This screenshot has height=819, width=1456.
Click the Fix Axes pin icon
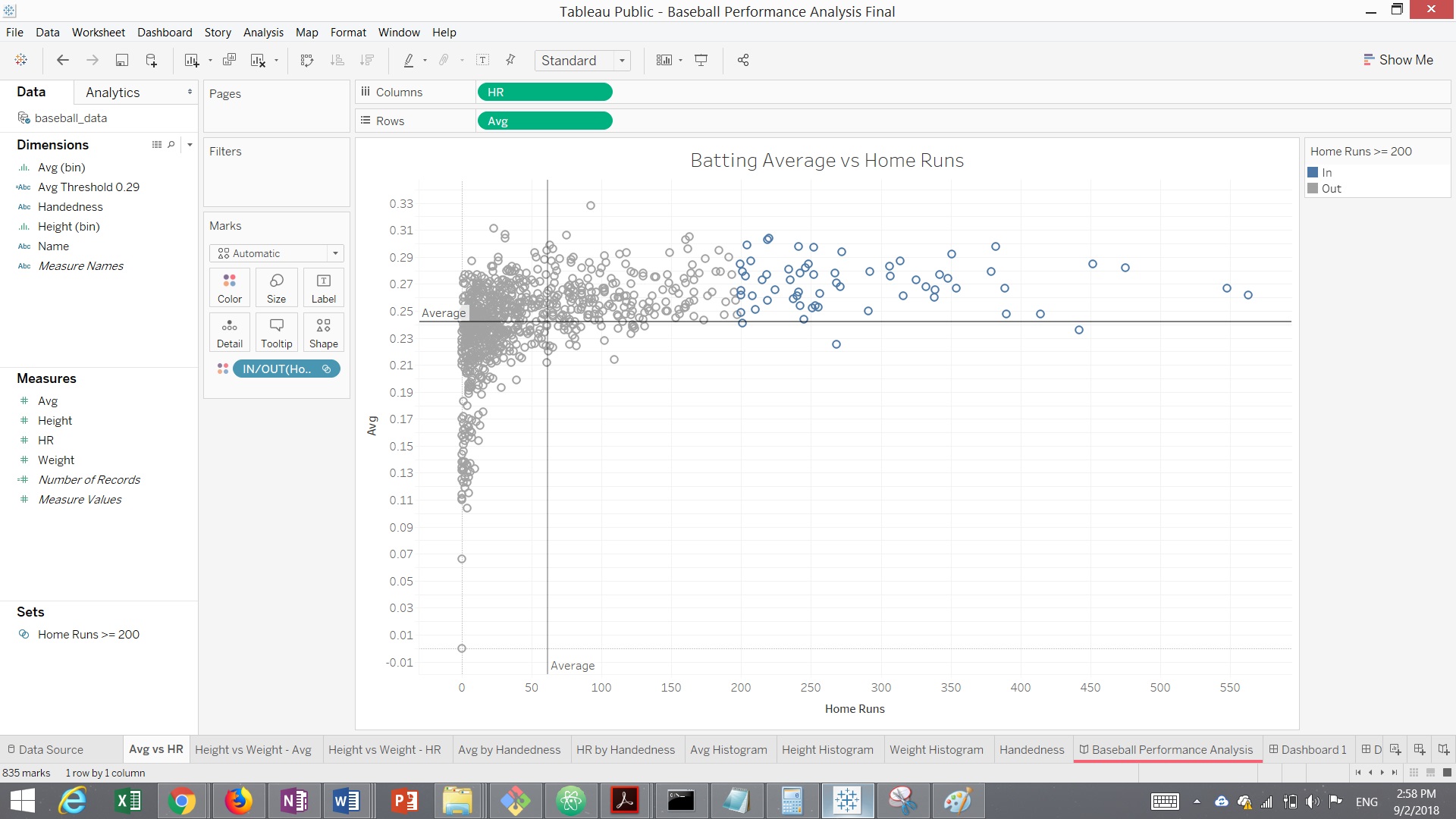510,60
